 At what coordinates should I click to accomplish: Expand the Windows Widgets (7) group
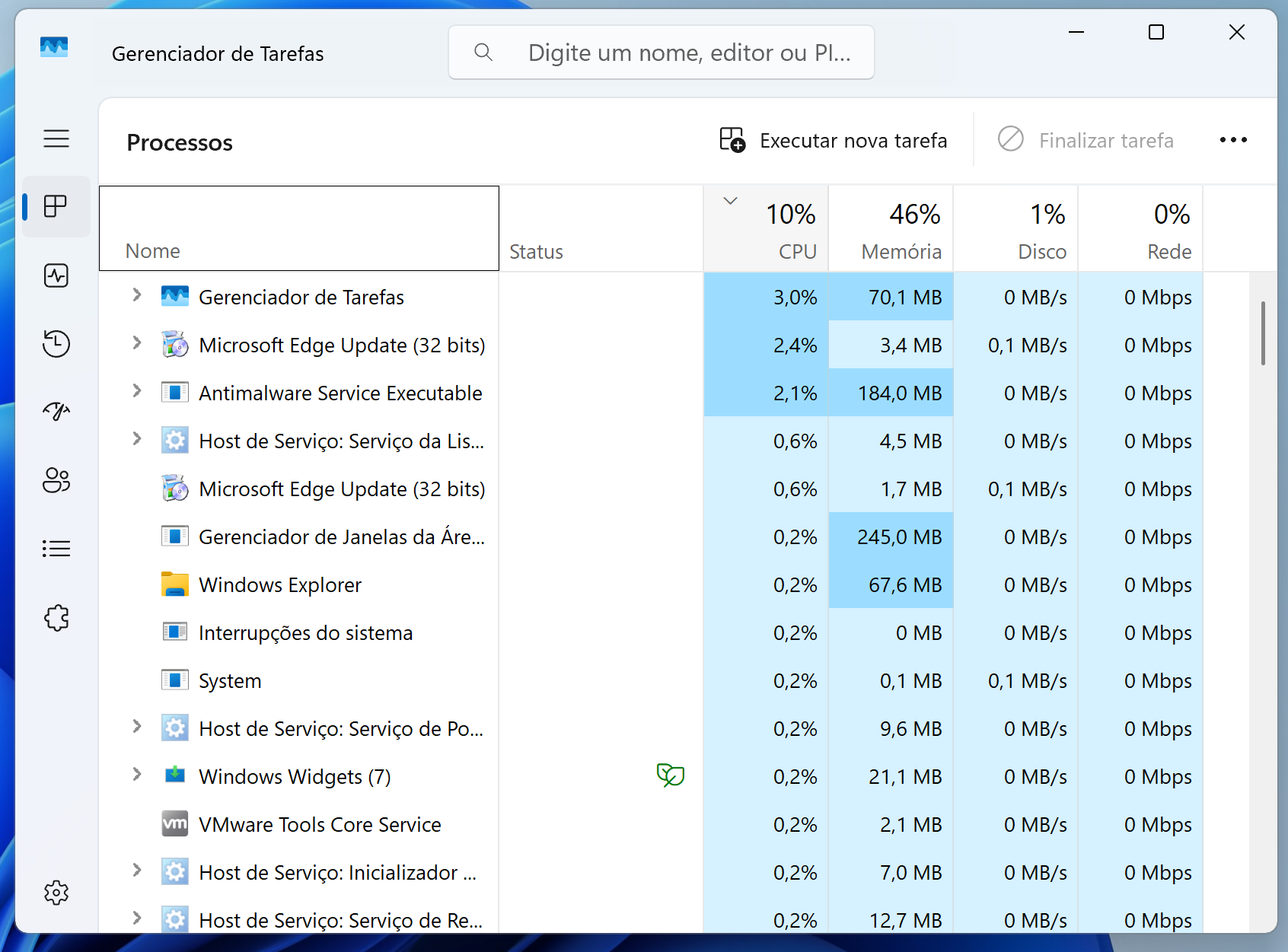(137, 775)
